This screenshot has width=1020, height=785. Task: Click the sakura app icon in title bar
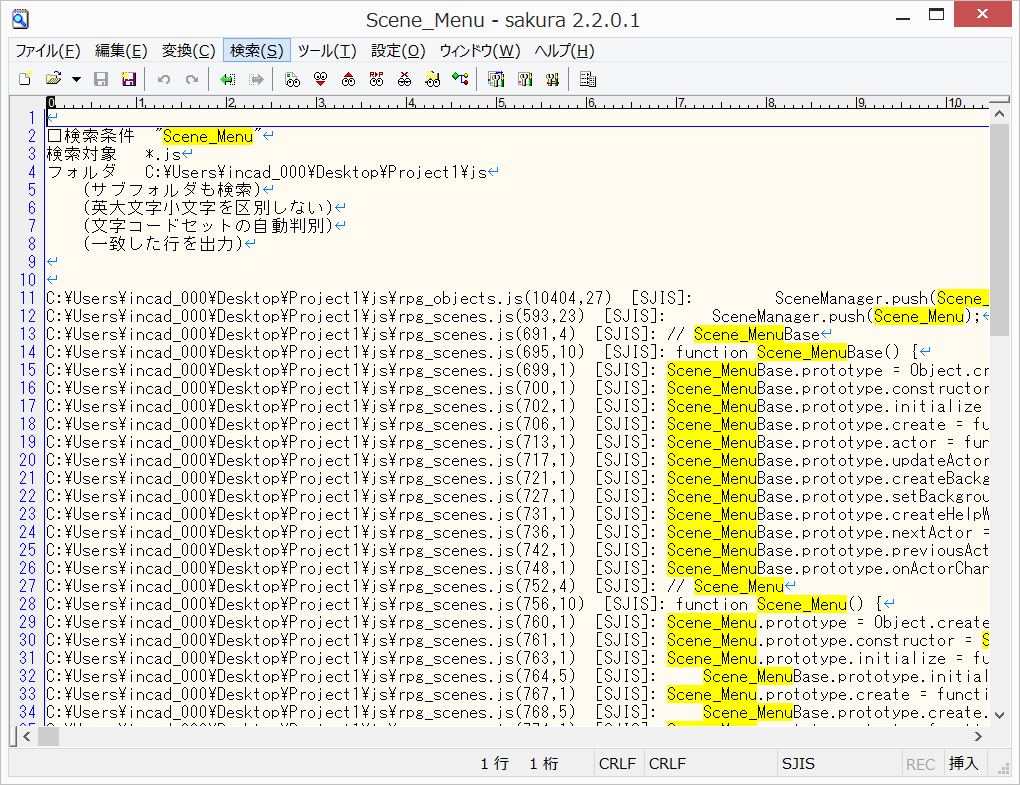[20, 19]
